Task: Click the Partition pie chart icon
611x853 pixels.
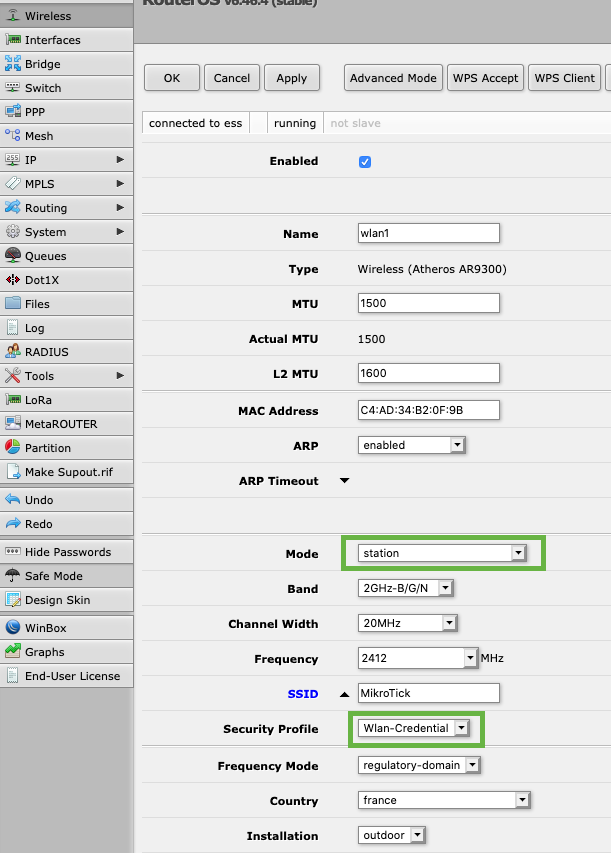Action: (x=13, y=448)
